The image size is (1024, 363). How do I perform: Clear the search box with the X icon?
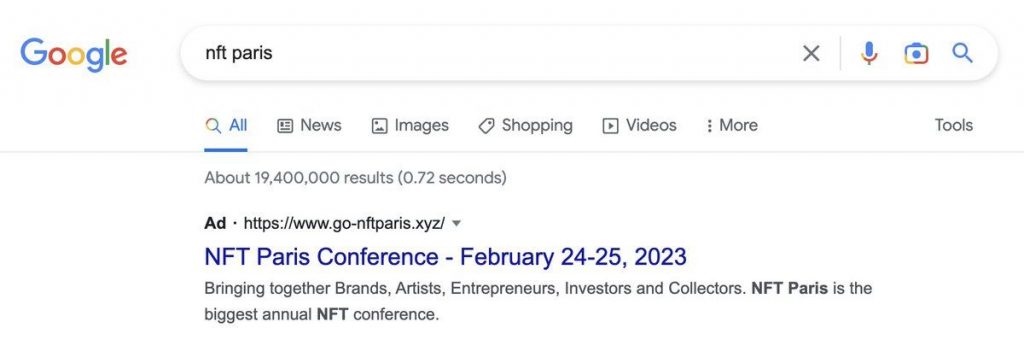[810, 54]
